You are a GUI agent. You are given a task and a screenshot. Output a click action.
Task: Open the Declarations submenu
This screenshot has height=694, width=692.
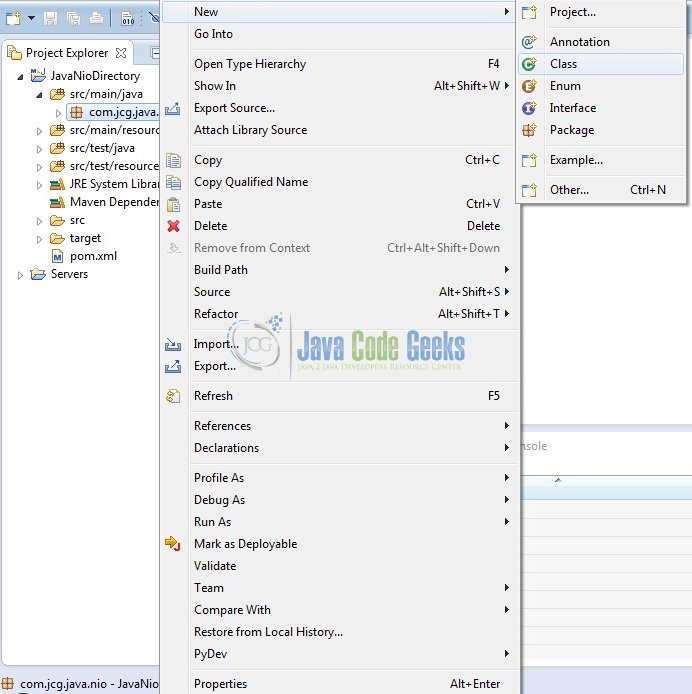pos(338,448)
